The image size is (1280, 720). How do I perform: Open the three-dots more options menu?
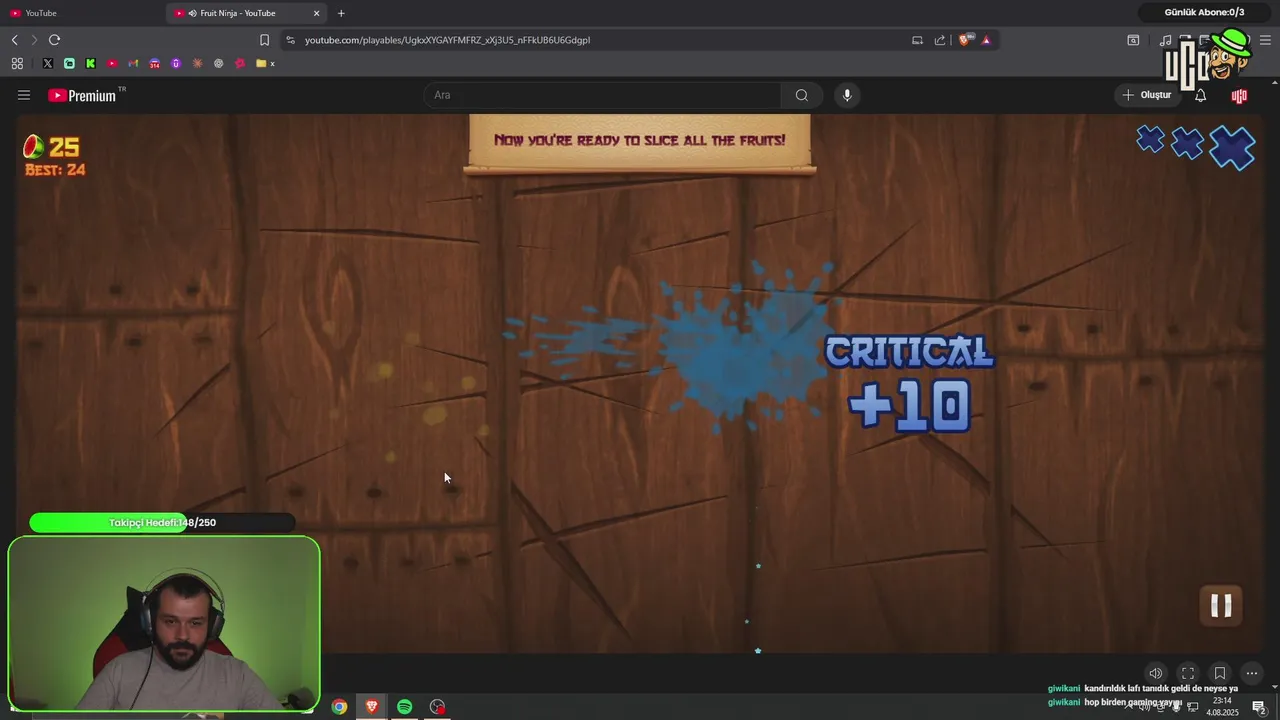pos(1251,673)
